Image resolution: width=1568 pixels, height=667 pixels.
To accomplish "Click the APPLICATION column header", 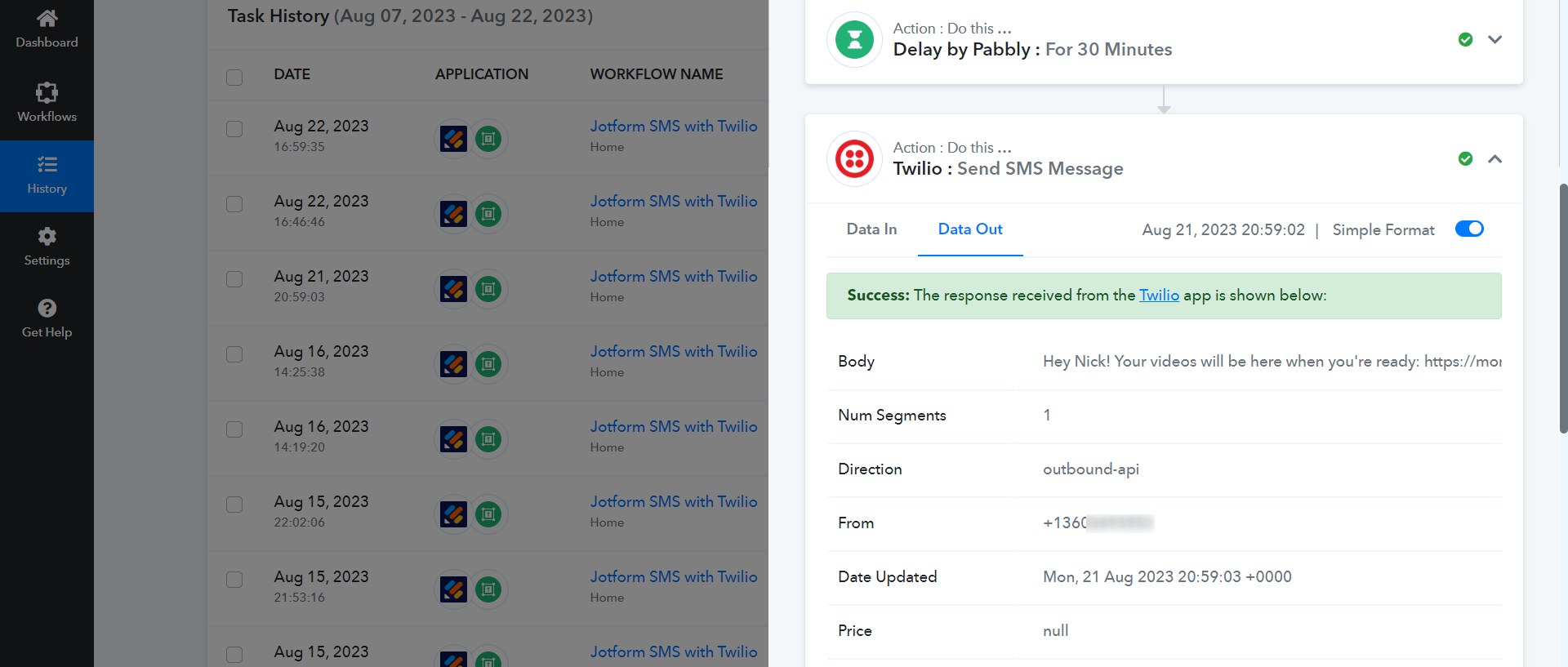I will point(482,74).
